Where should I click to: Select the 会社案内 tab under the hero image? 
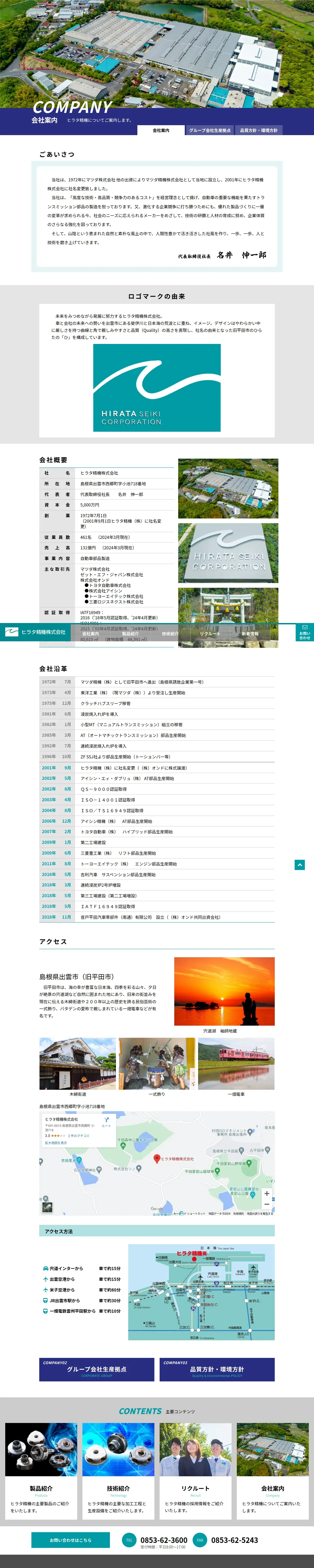tap(161, 130)
